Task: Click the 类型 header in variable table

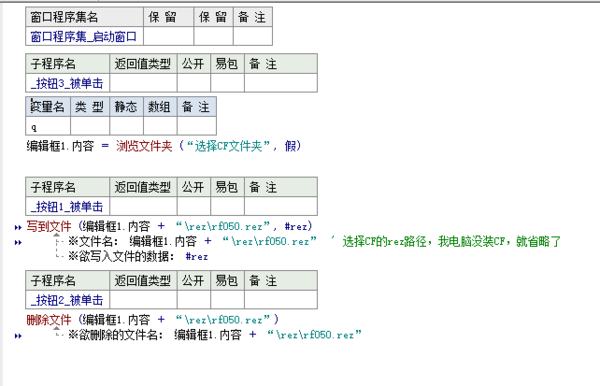Action: tap(90, 107)
